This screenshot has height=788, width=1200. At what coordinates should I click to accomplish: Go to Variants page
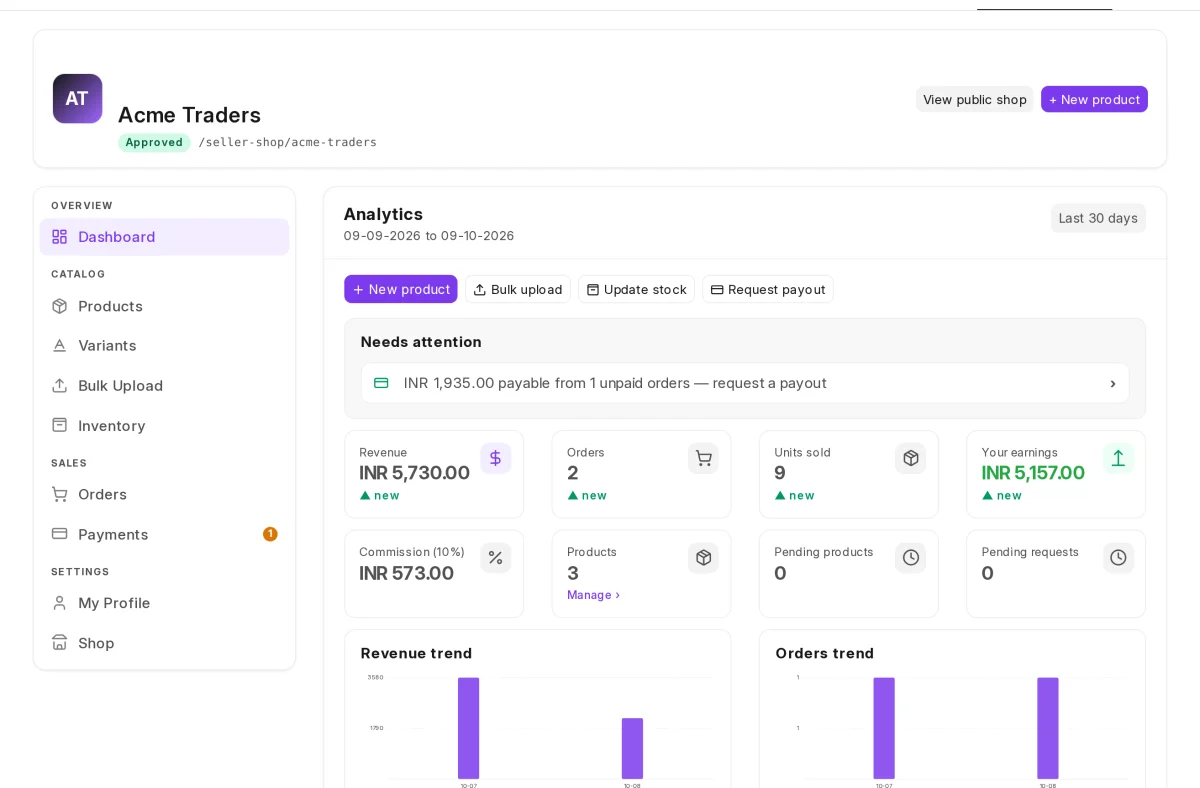click(164, 345)
